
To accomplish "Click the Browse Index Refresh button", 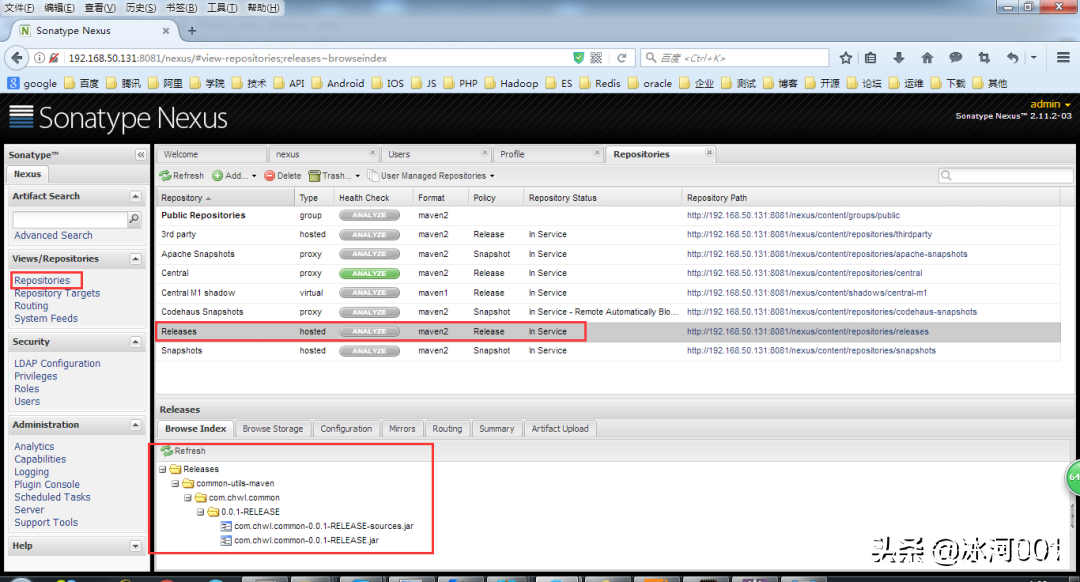I will coord(183,451).
